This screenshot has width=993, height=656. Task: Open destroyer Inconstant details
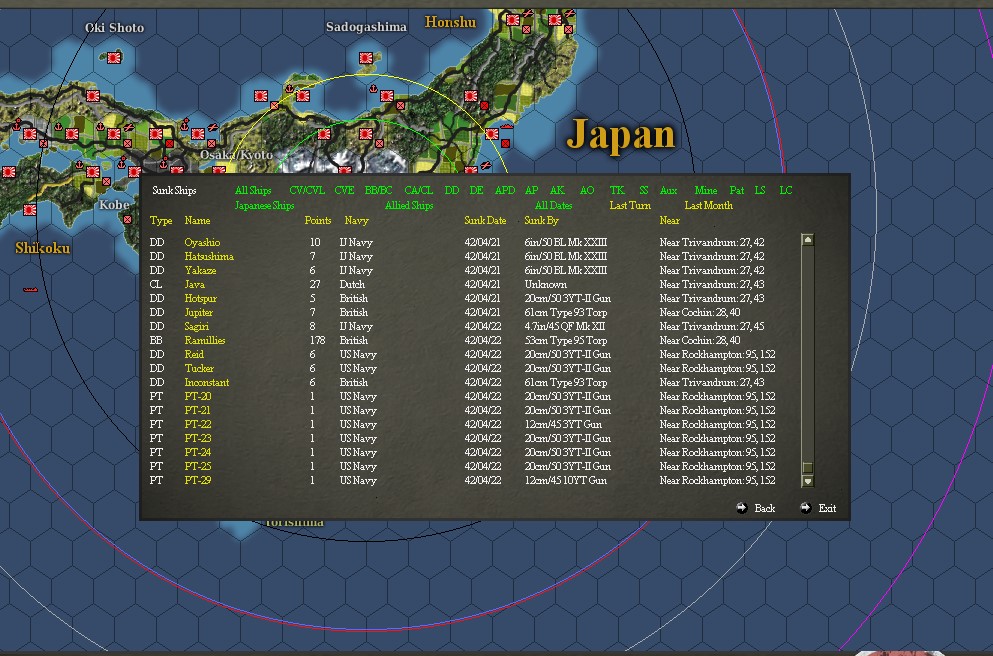206,382
